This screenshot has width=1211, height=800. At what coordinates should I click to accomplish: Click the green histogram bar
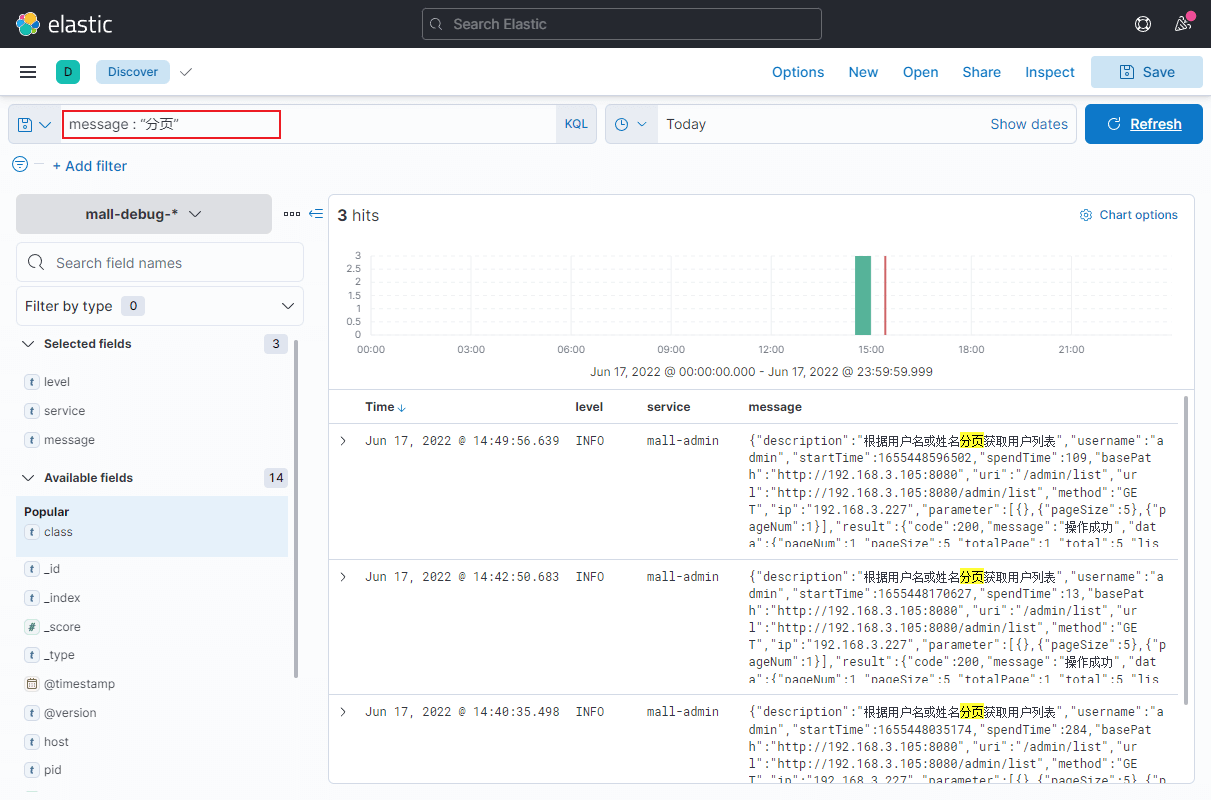tap(863, 295)
